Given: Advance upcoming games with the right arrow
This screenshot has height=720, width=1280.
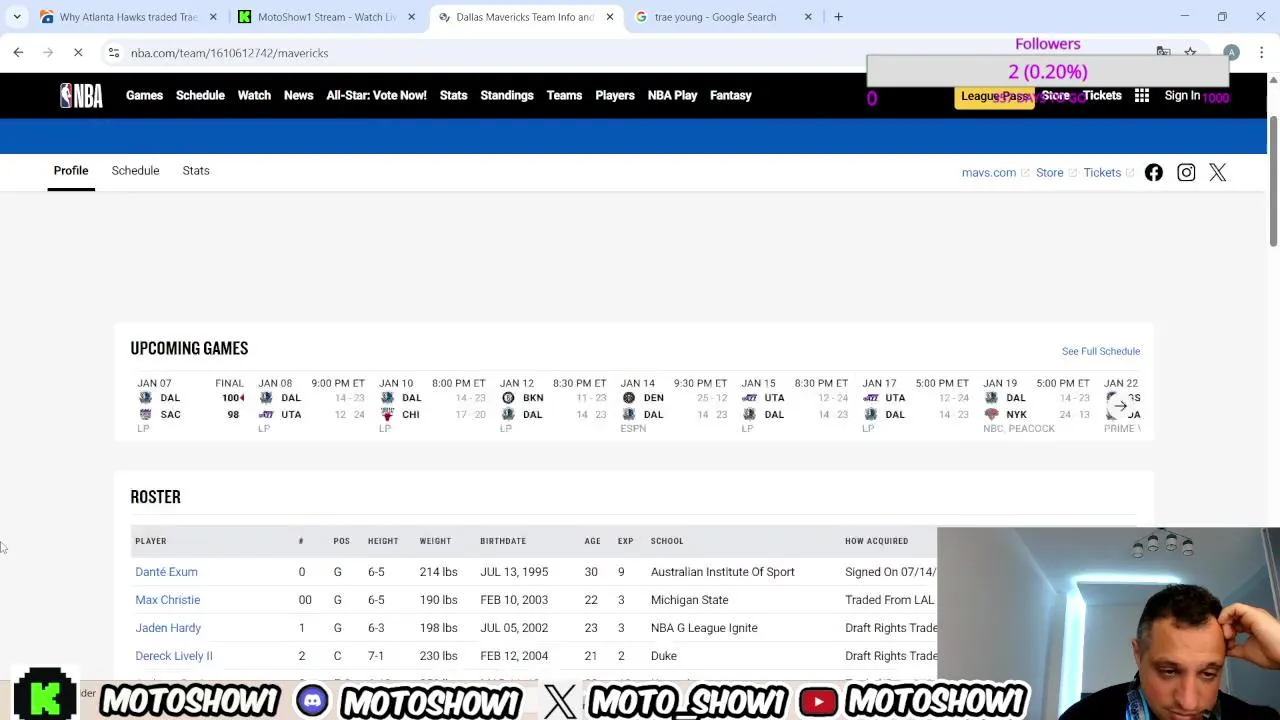Looking at the screenshot, I should [x=1120, y=405].
